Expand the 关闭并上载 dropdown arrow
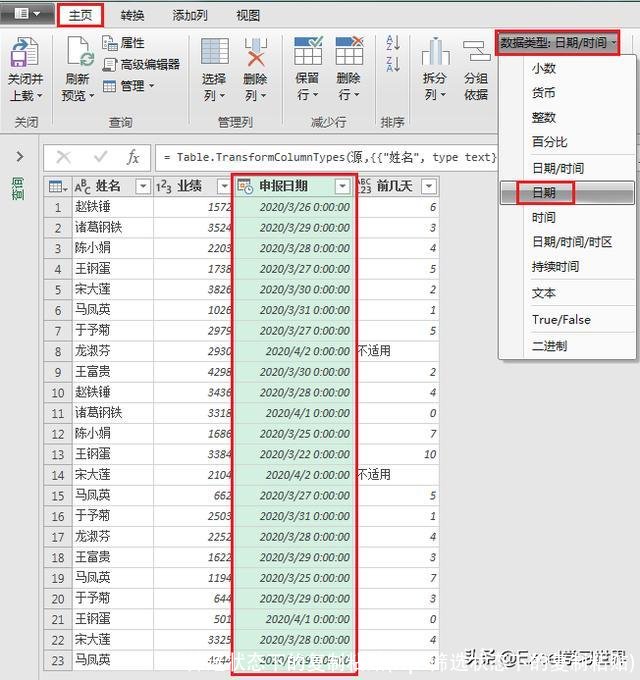 [x=40, y=96]
